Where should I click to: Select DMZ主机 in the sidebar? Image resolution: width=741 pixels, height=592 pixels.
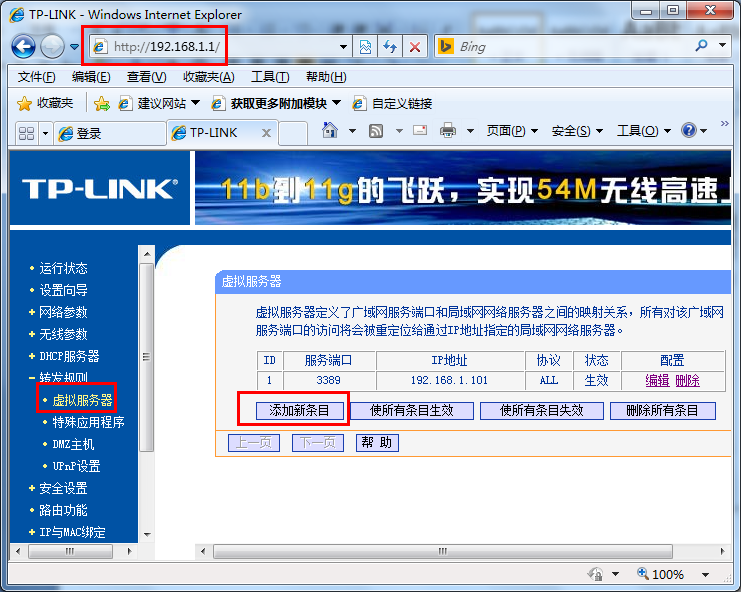pyautogui.click(x=73, y=445)
